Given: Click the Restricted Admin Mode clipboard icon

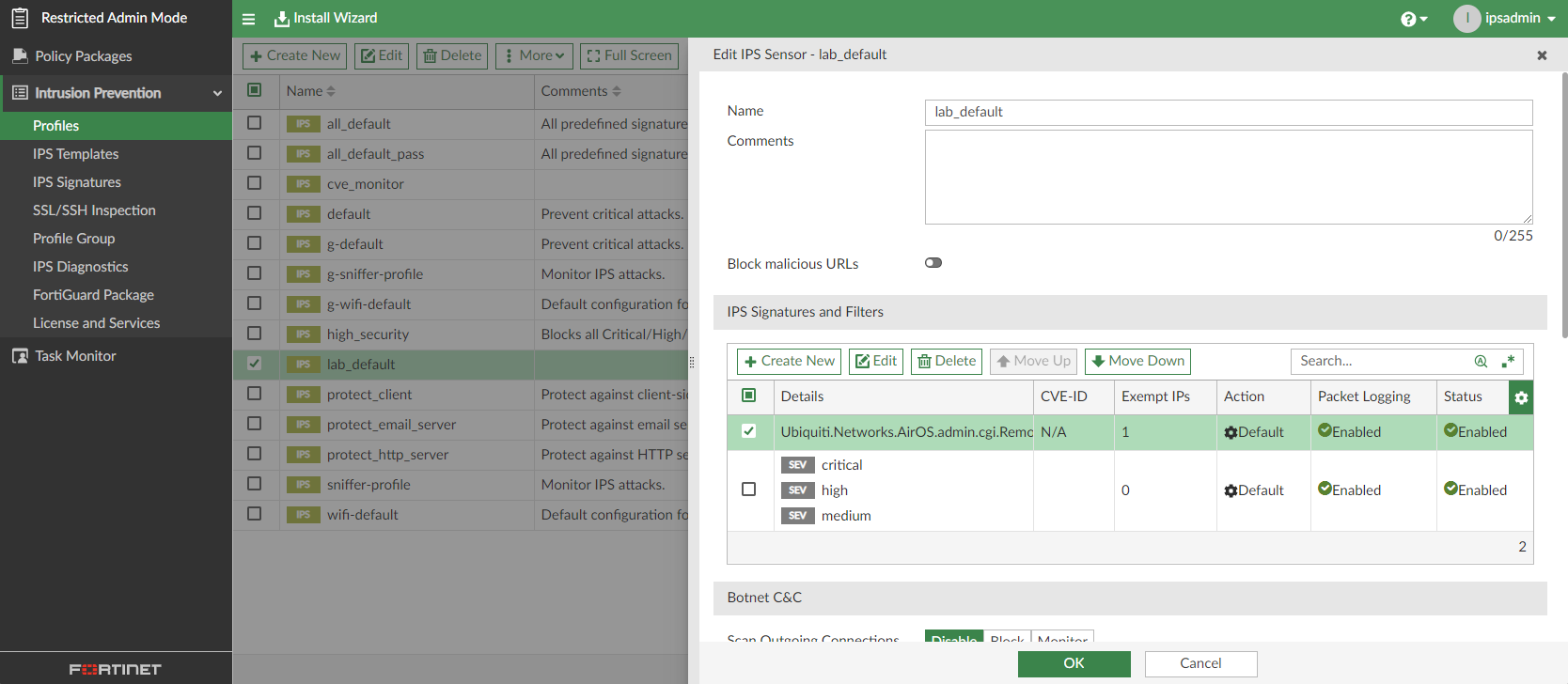Looking at the screenshot, I should tap(20, 18).
